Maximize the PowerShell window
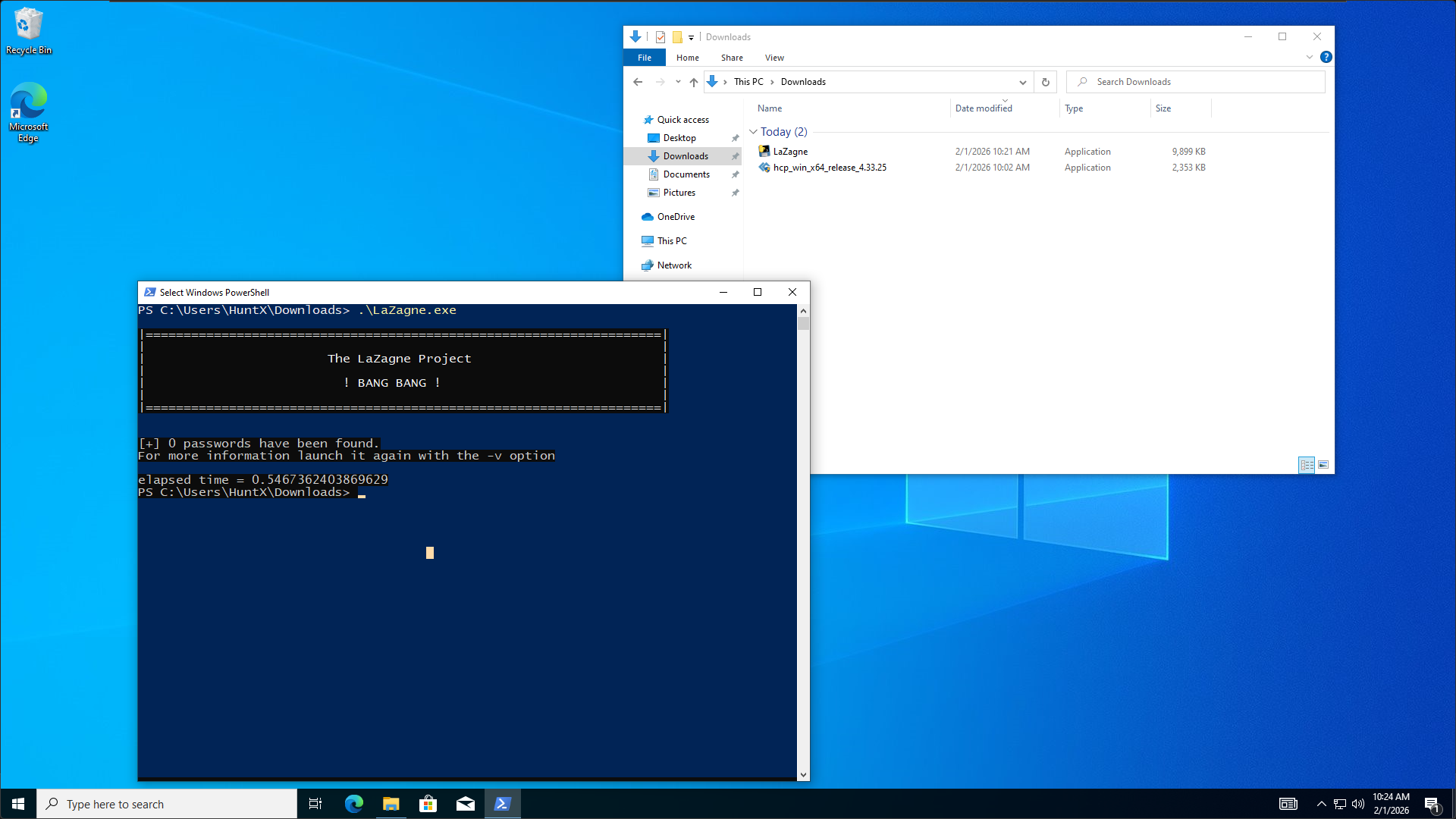The height and width of the screenshot is (819, 1456). (x=758, y=293)
